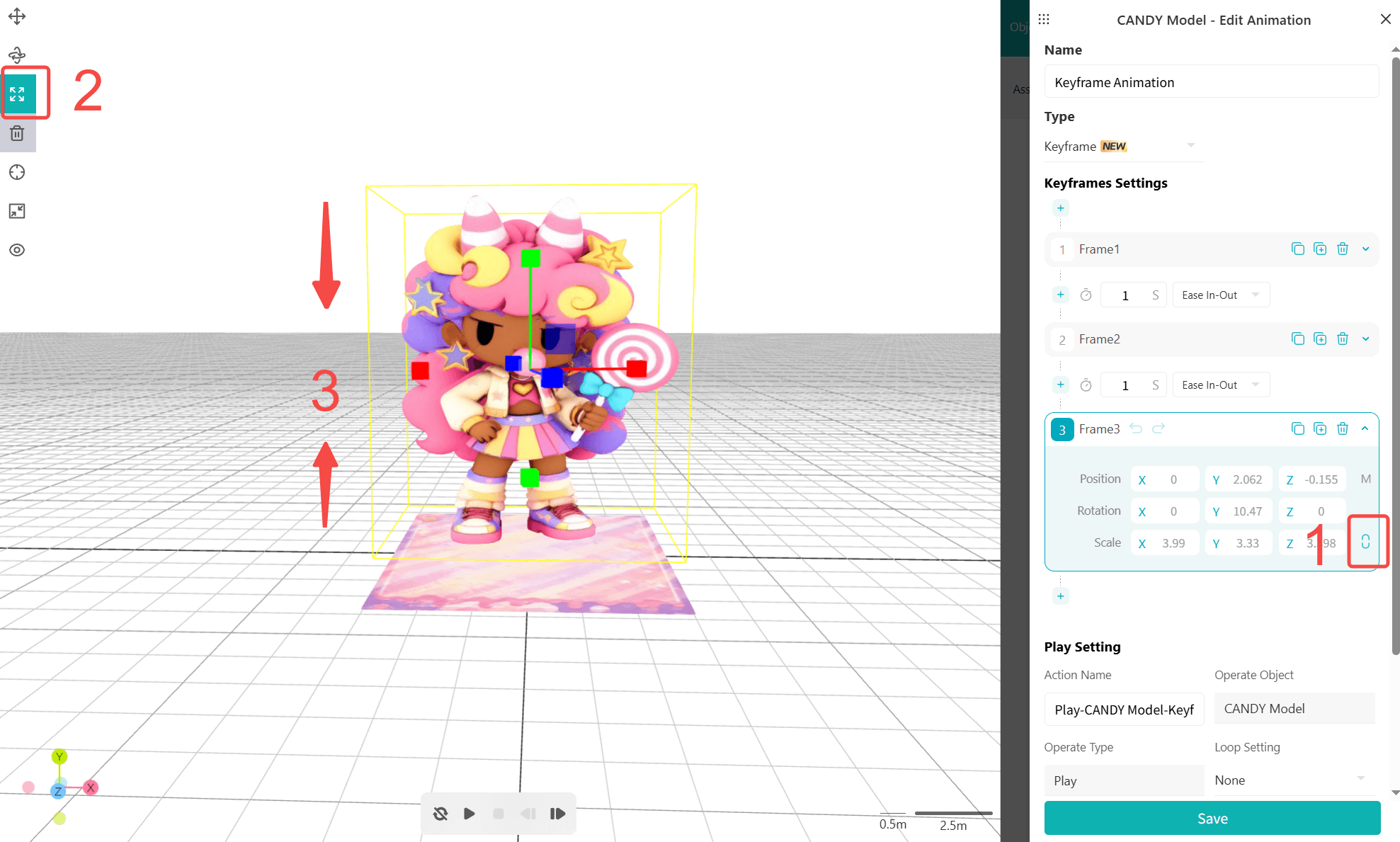Click the Action Name field
Screen dimensions: 1400x842
click(x=1124, y=709)
